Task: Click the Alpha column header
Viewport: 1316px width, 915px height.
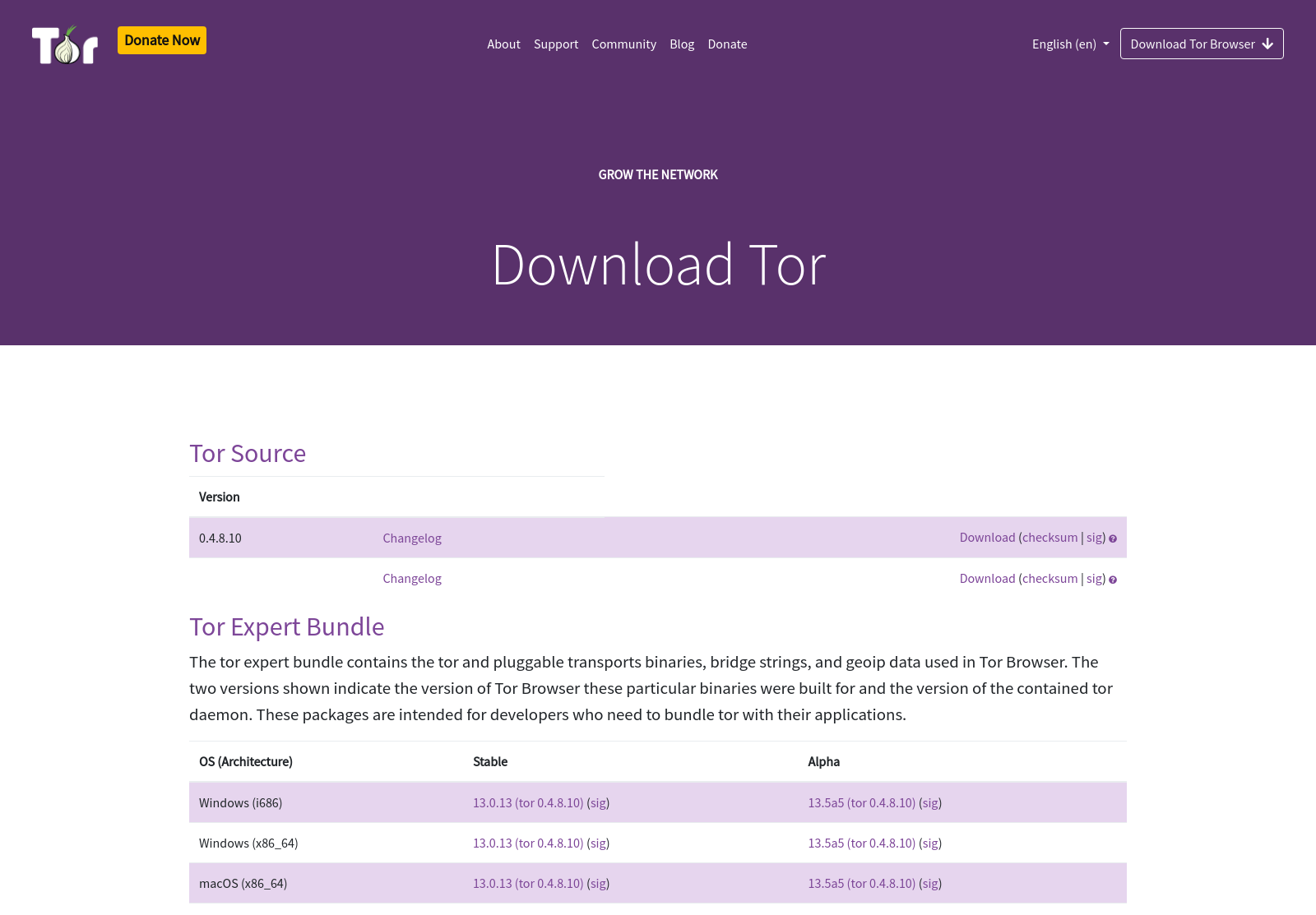Action: [823, 762]
